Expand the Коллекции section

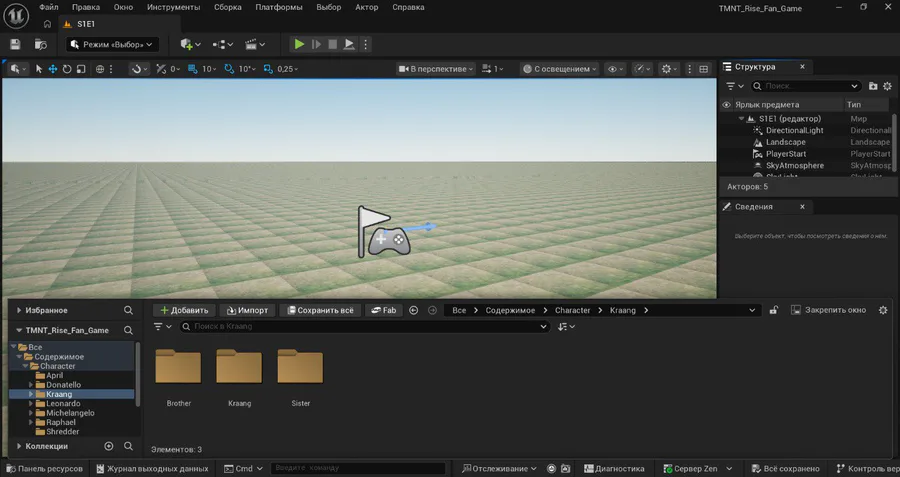point(19,446)
